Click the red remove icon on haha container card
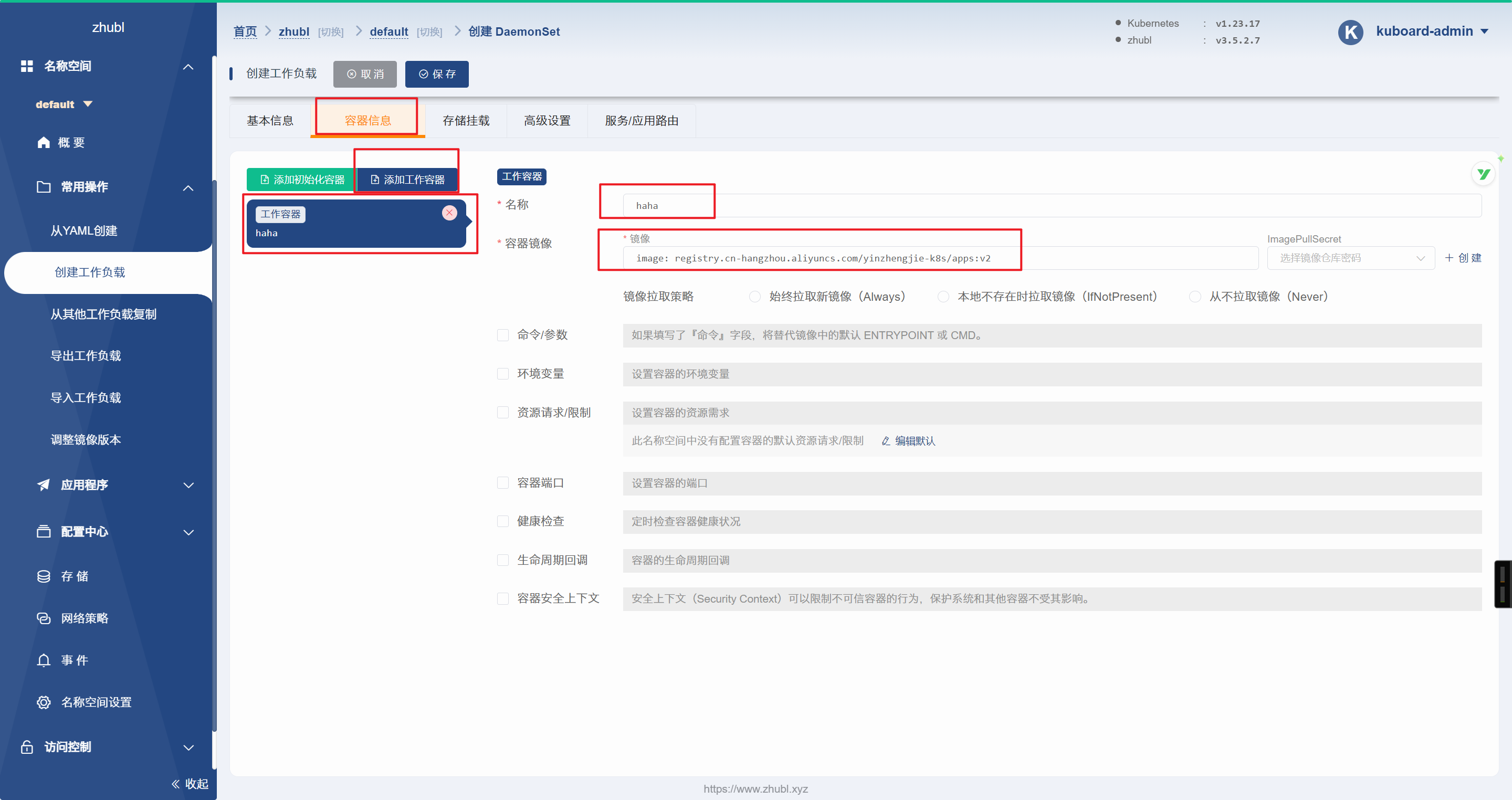The height and width of the screenshot is (800, 1512). (x=449, y=213)
